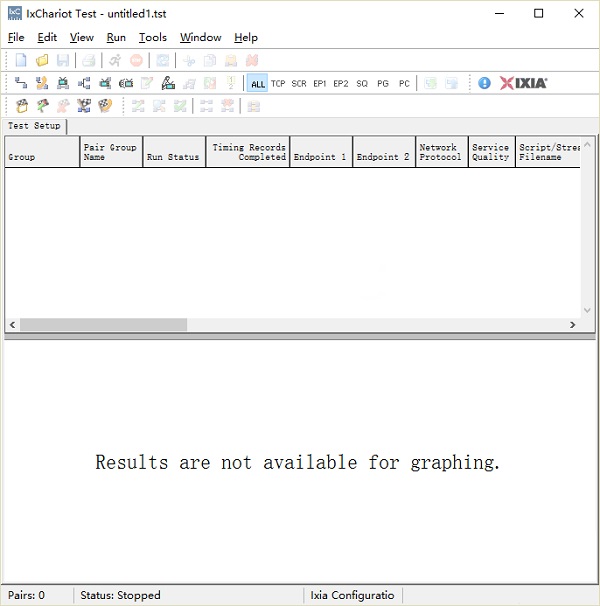Click the blue info icon near IXIA
The width and height of the screenshot is (600, 606).
pos(484,84)
